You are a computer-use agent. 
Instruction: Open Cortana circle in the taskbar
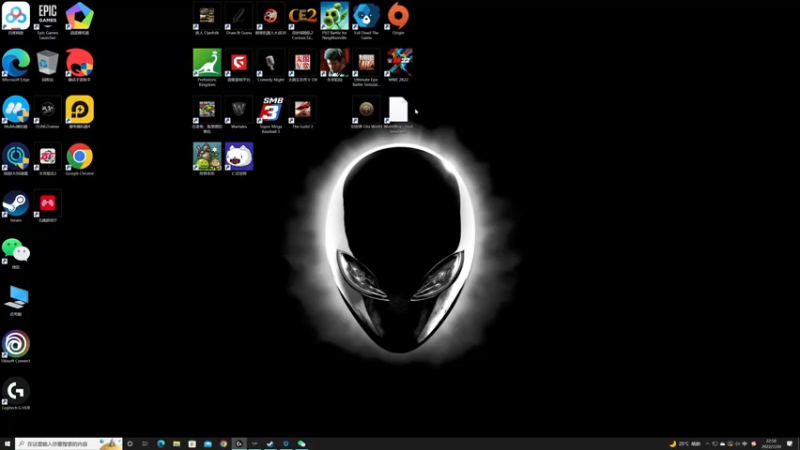pos(130,444)
